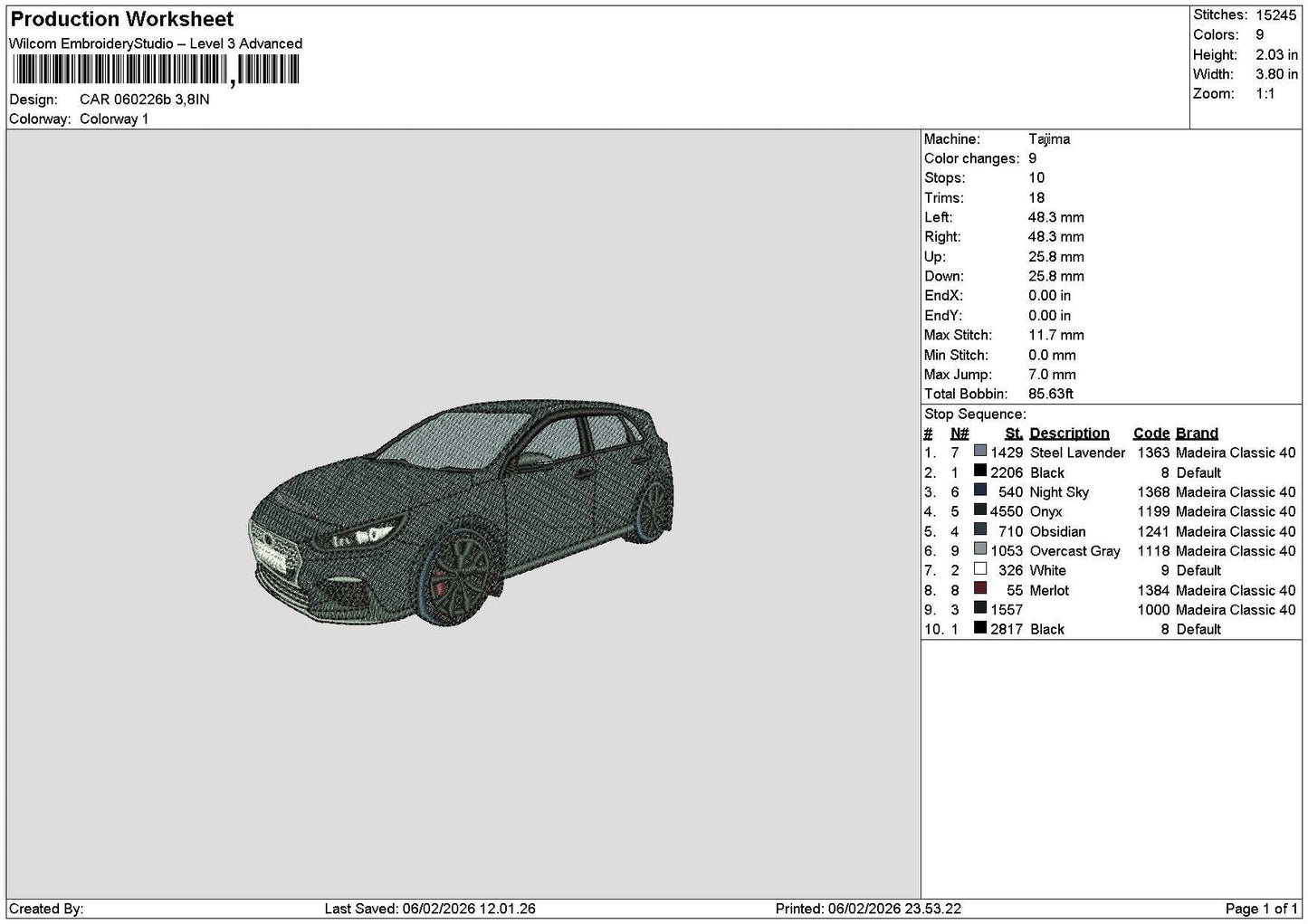The height and width of the screenshot is (924, 1308).
Task: Click the Production Worksheet title
Action: click(x=122, y=19)
